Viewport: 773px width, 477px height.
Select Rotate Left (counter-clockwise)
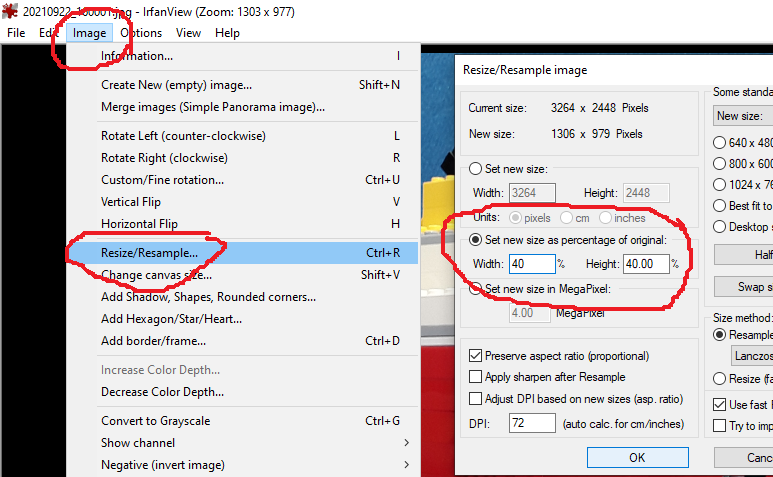coord(183,136)
